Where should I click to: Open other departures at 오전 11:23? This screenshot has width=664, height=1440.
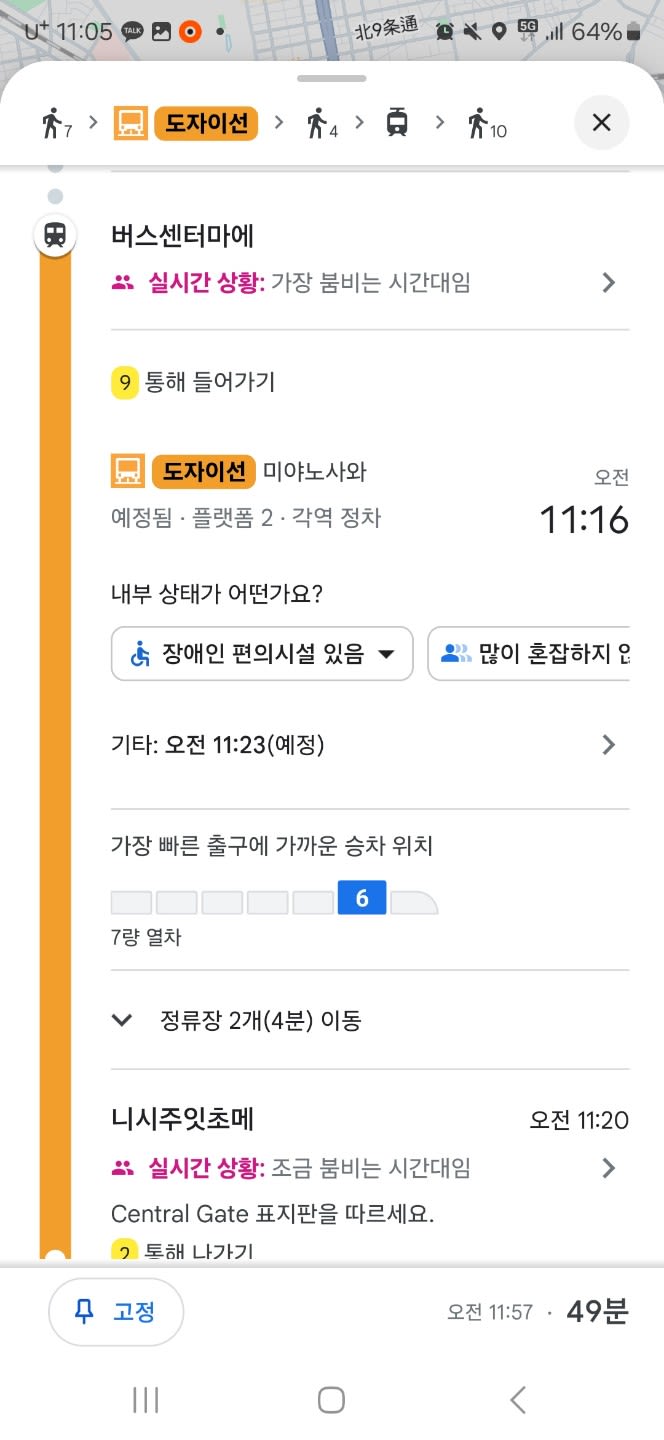pos(370,745)
